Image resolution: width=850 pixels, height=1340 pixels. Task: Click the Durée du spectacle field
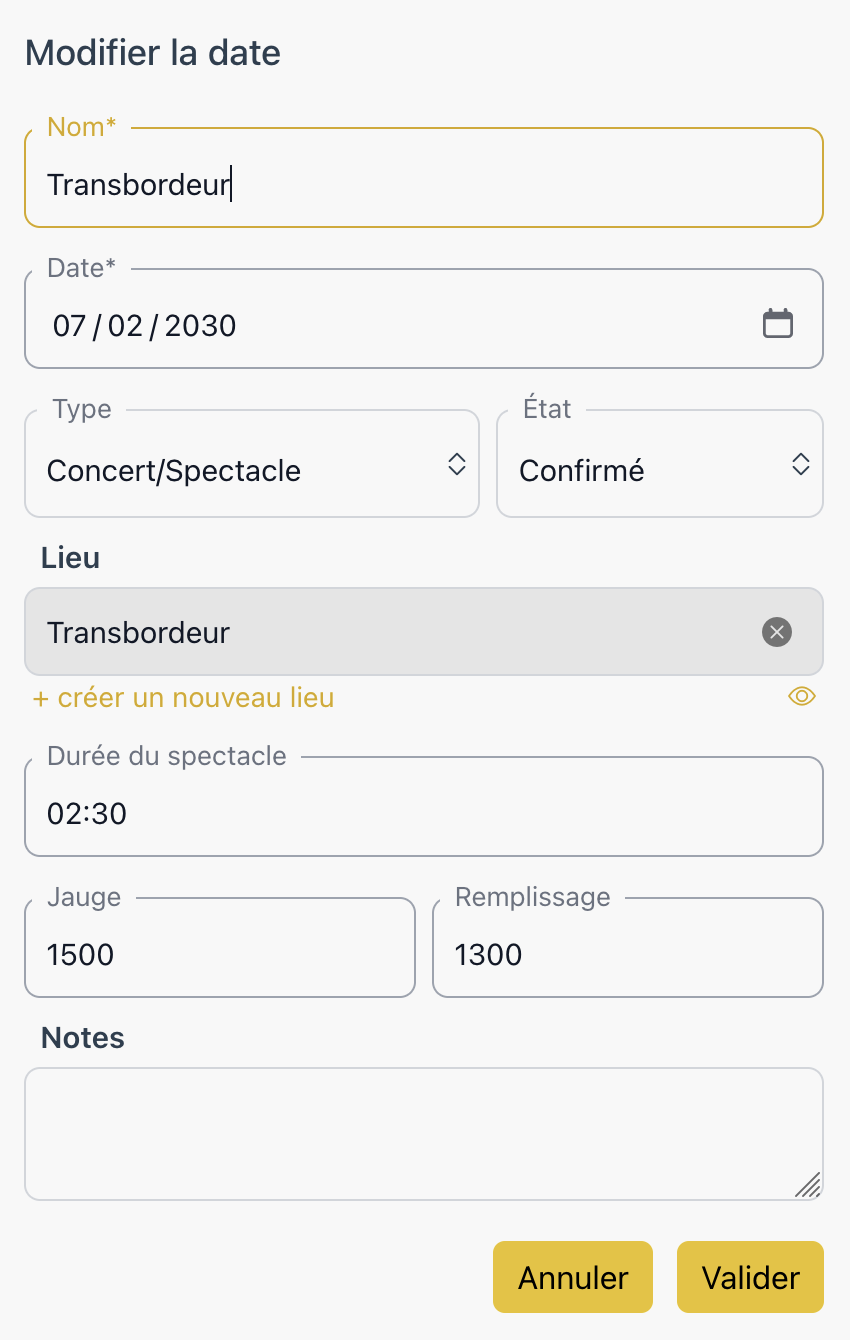click(424, 813)
